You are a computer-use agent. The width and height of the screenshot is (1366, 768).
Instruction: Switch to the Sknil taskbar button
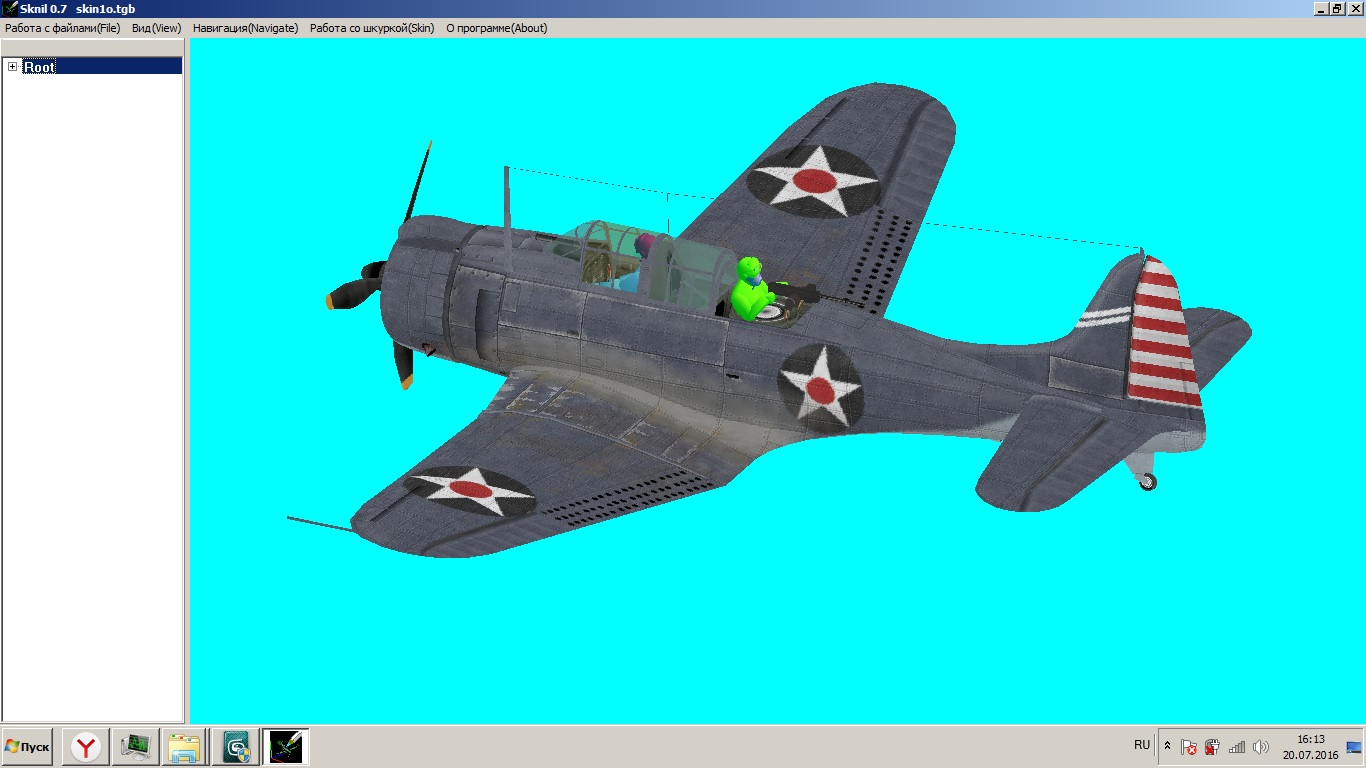286,747
